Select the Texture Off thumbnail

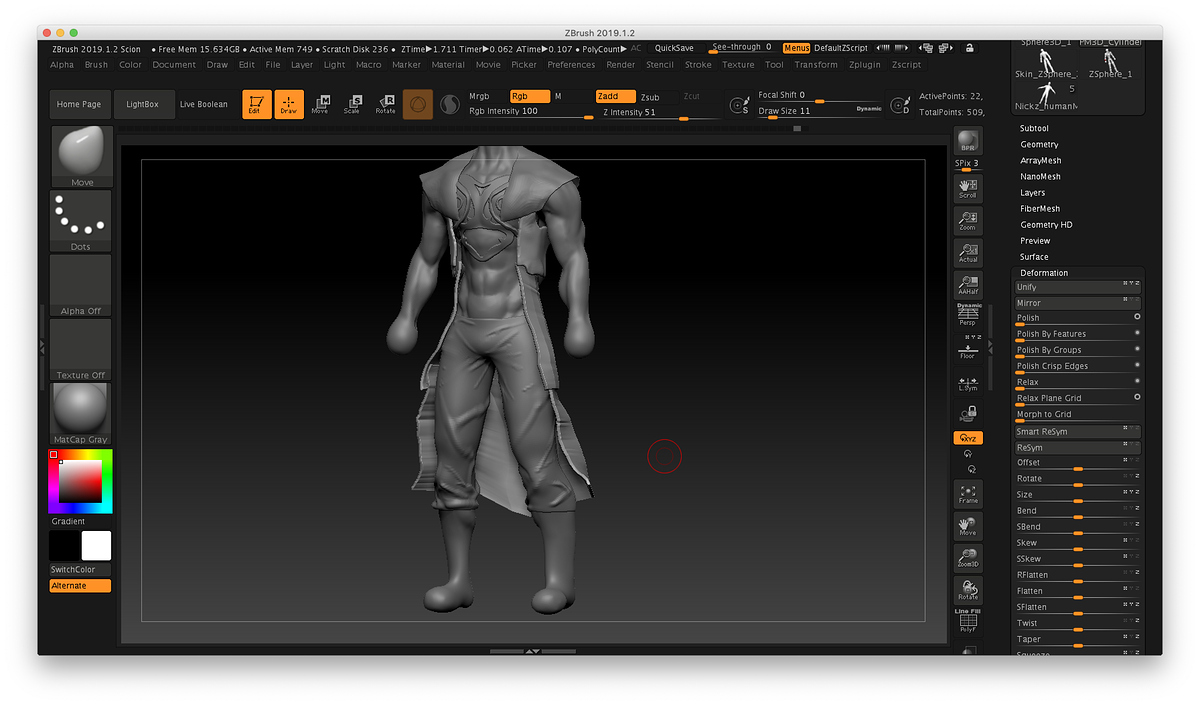click(81, 349)
